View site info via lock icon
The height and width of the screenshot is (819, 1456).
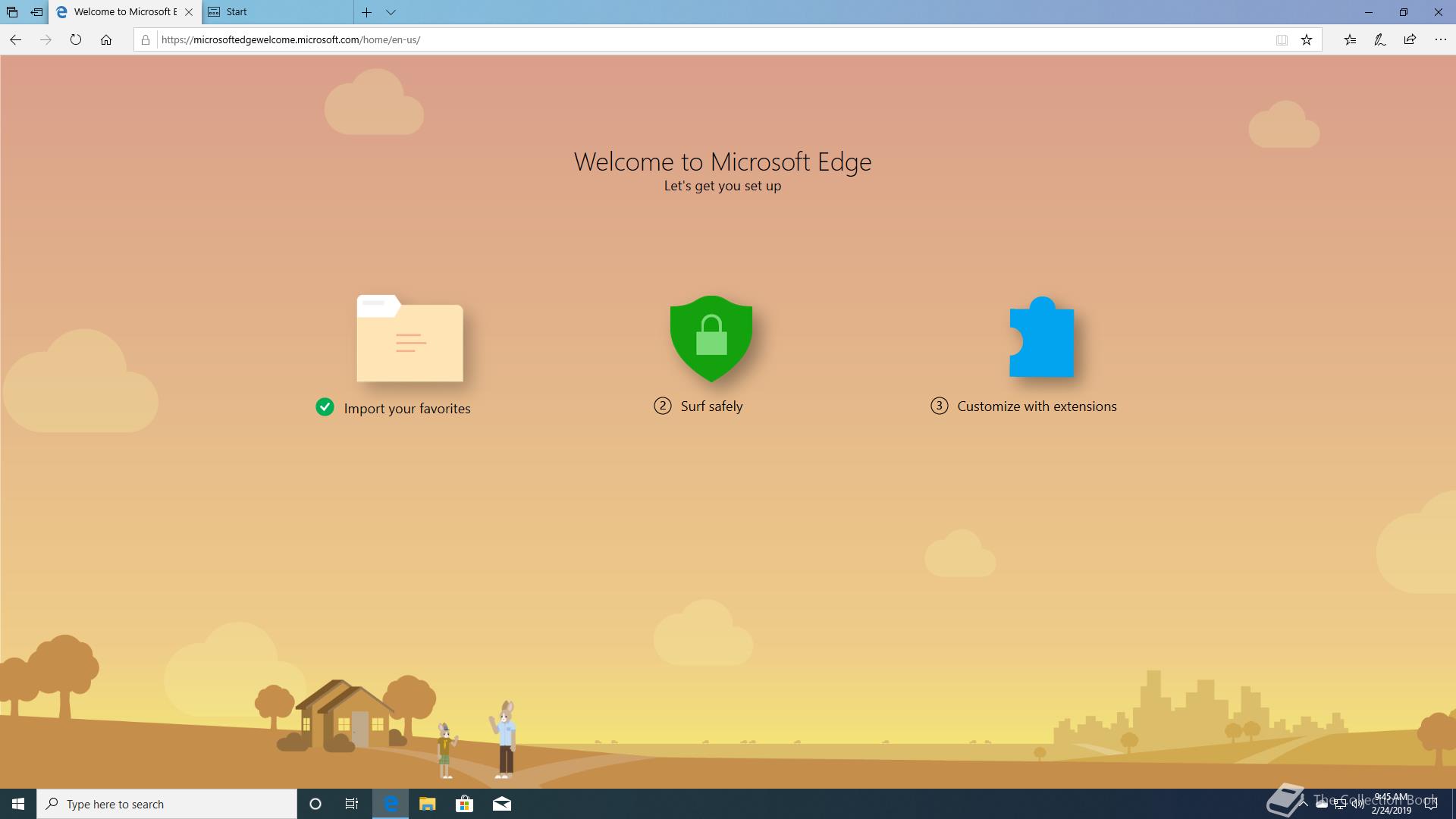[146, 39]
